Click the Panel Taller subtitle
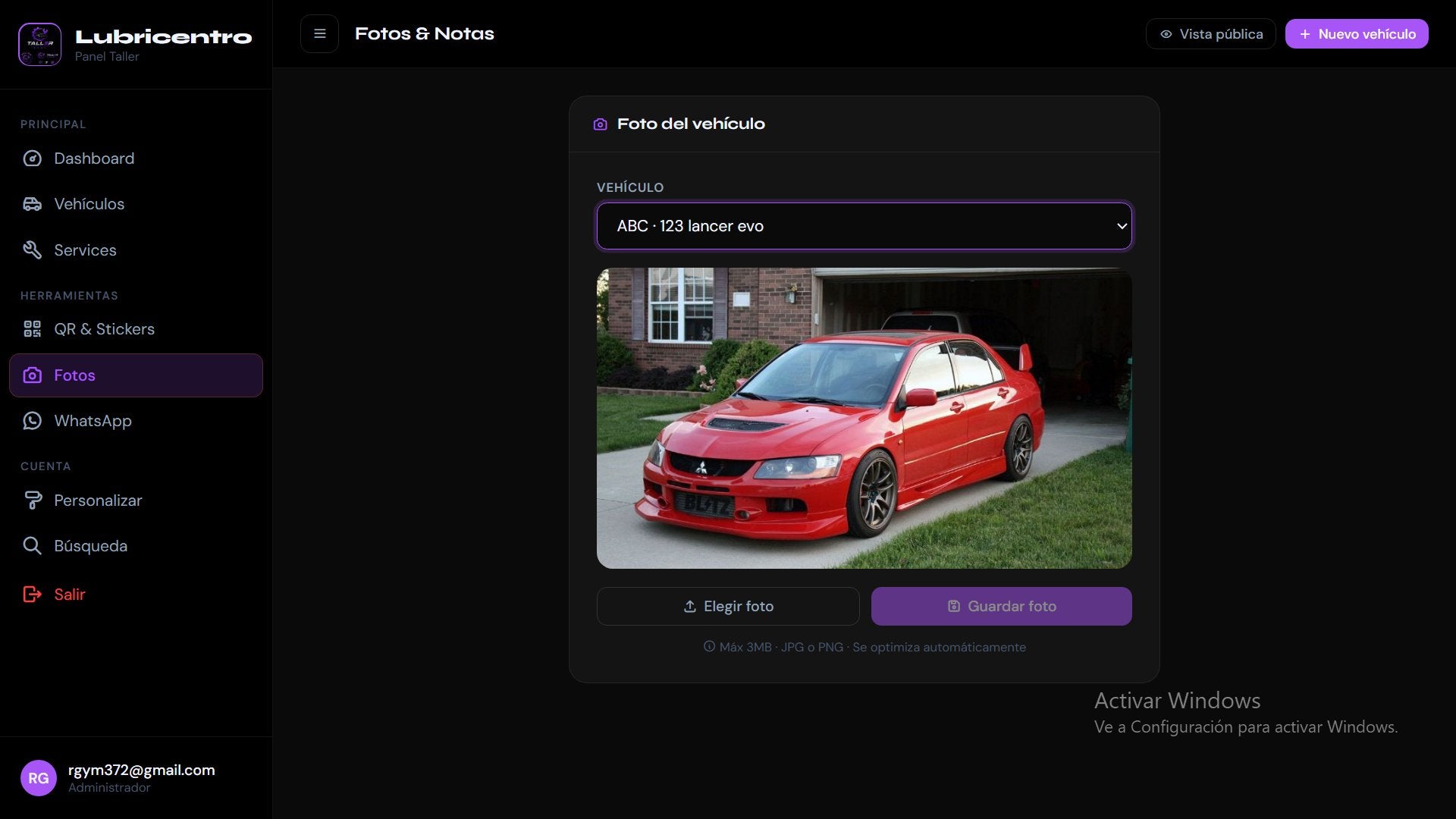Image resolution: width=1456 pixels, height=819 pixels. point(107,57)
